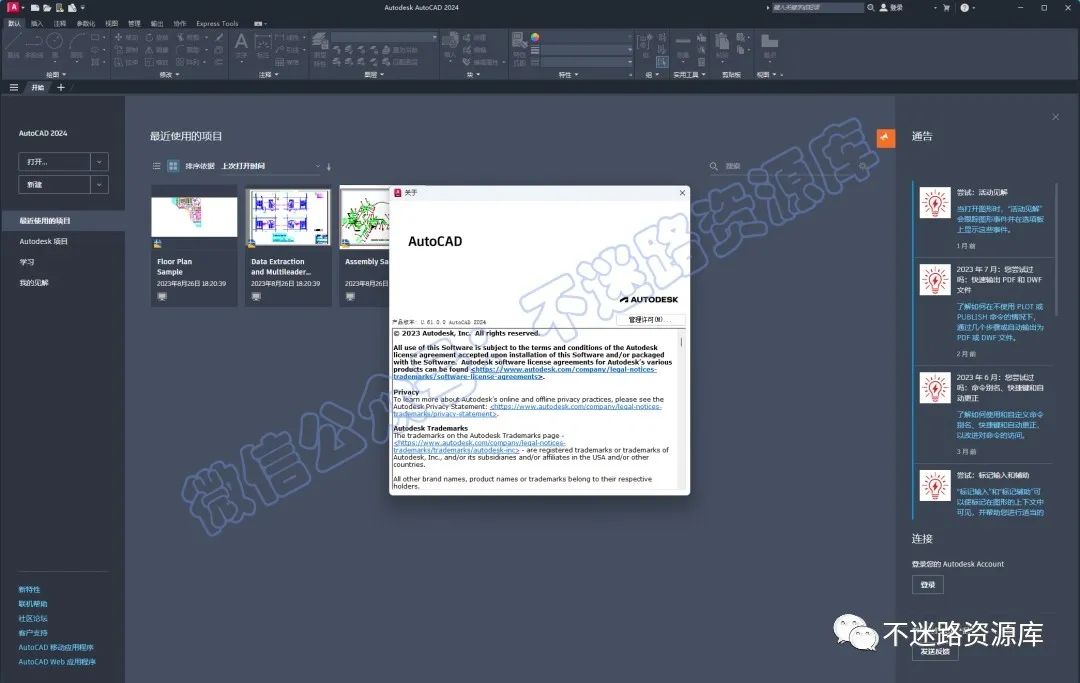
Task: Expand the quick access toolbar customize arrow
Action: pyautogui.click(x=83, y=8)
